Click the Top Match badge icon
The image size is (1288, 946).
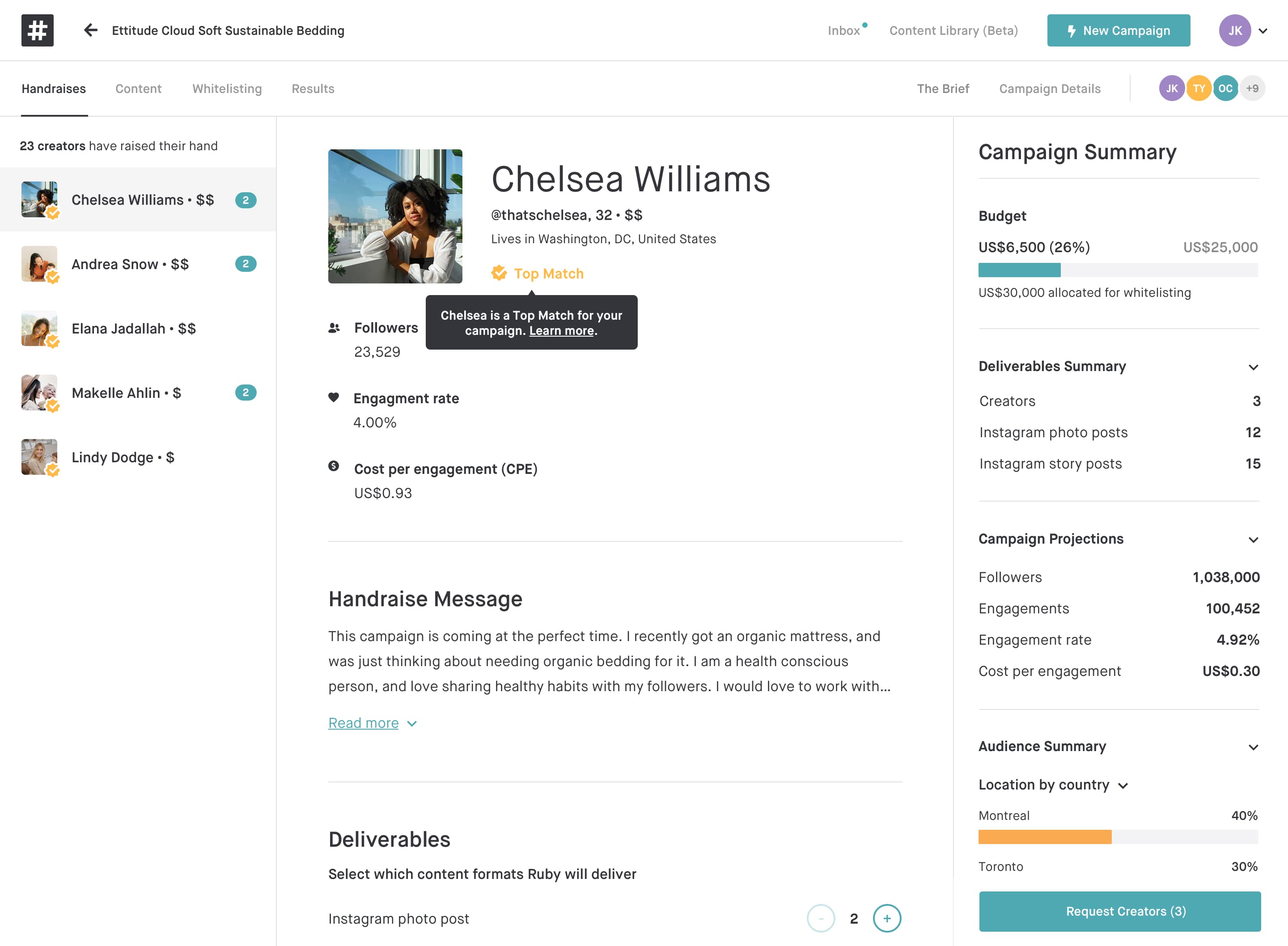click(499, 273)
